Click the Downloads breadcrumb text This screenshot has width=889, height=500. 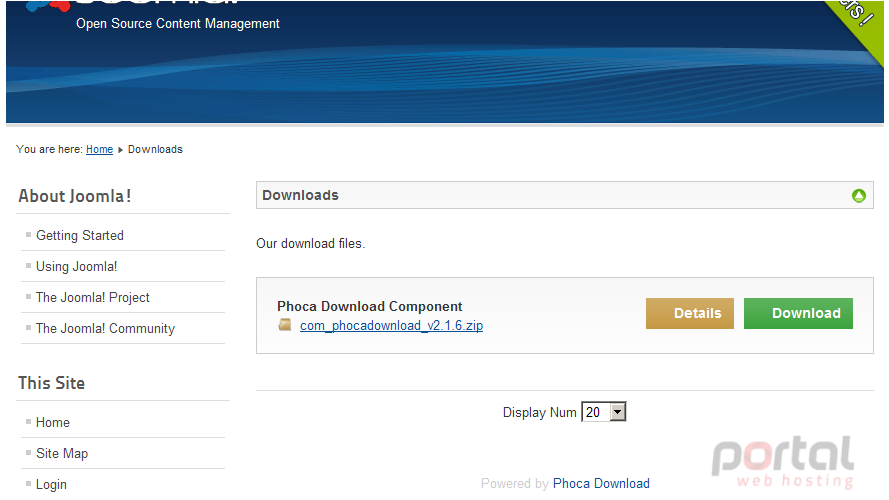155,149
